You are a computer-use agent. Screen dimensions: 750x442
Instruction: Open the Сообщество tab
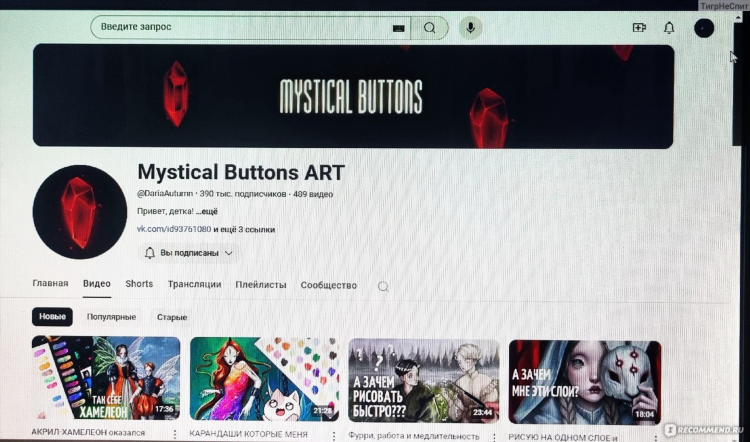tap(329, 285)
